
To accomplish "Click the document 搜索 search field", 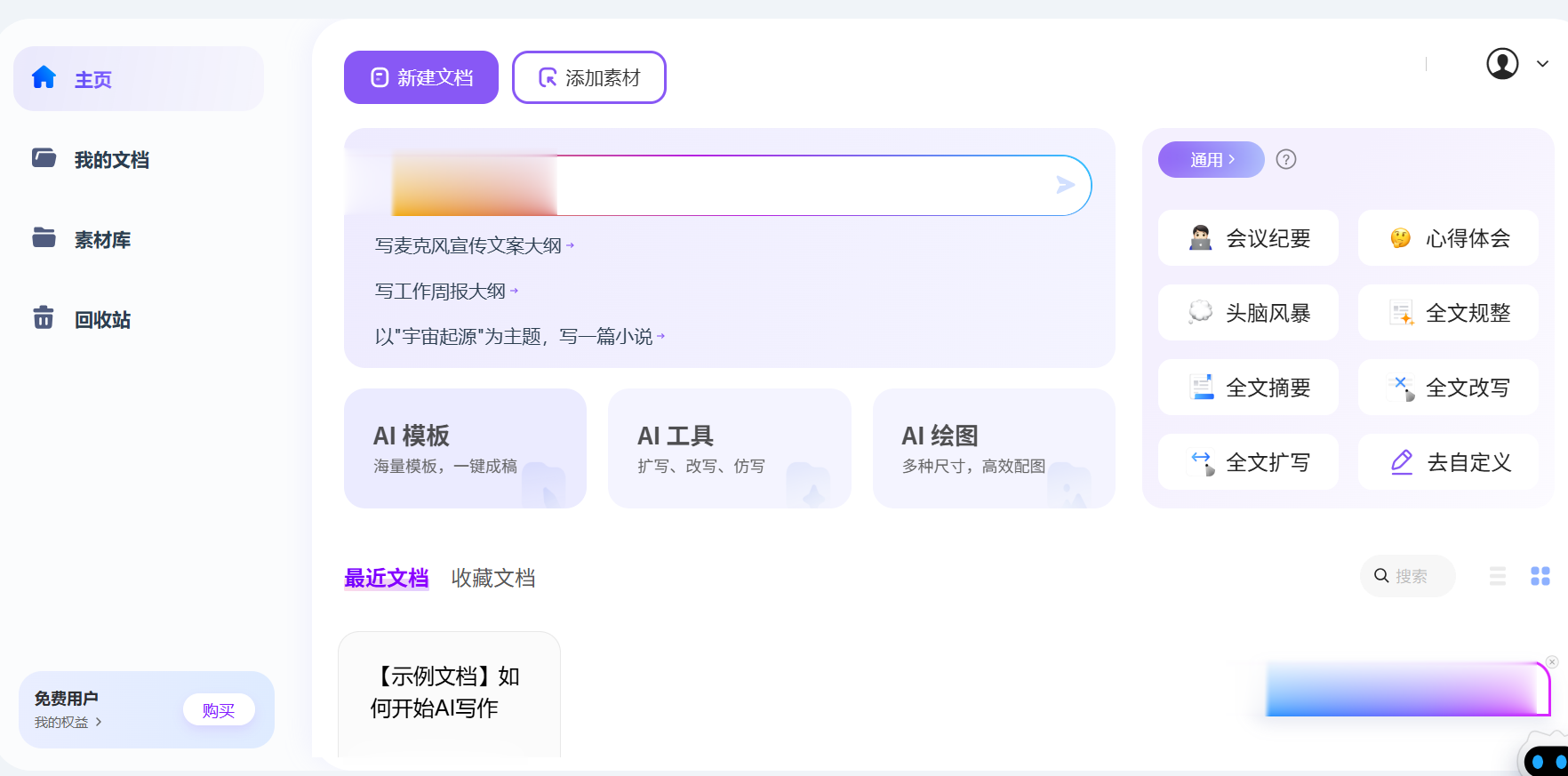I will pos(1411,576).
